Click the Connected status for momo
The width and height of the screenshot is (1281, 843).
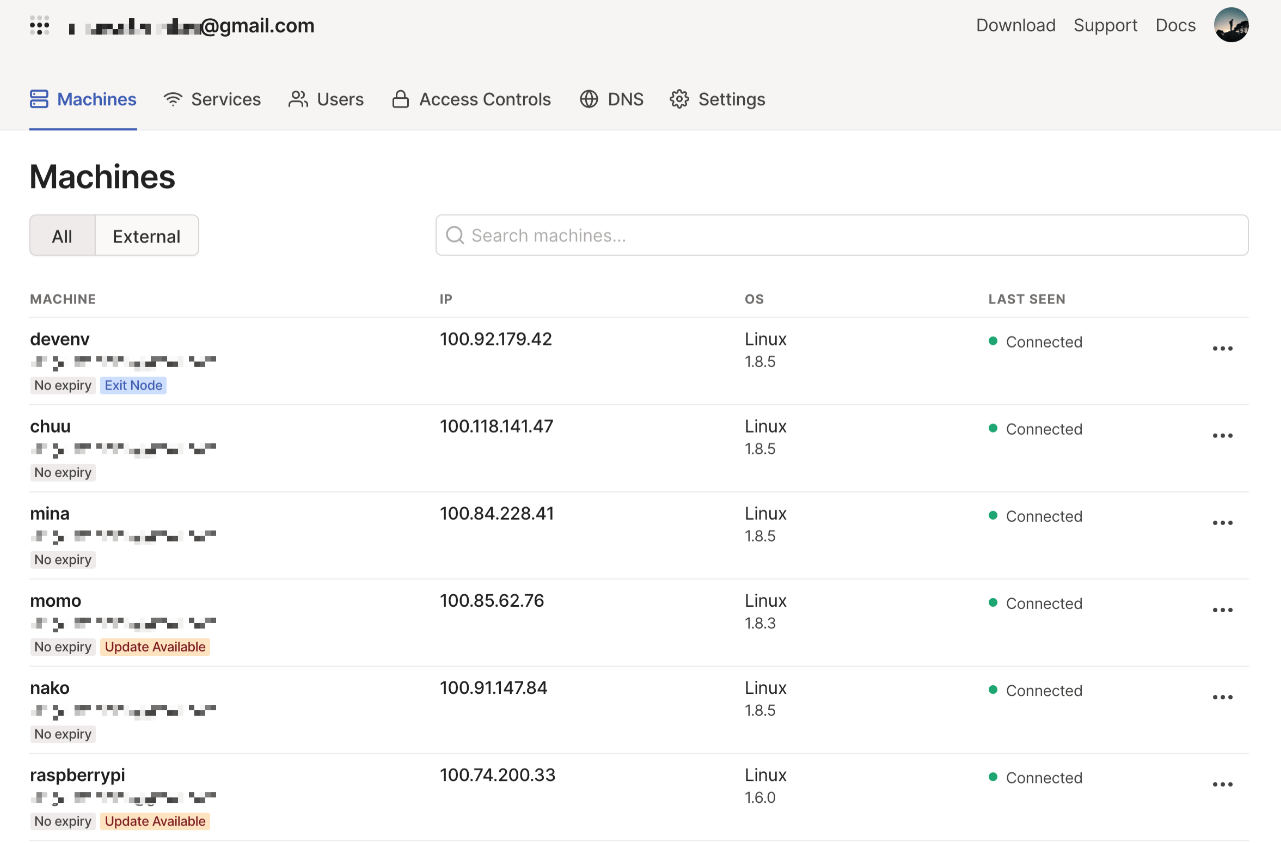[1036, 603]
